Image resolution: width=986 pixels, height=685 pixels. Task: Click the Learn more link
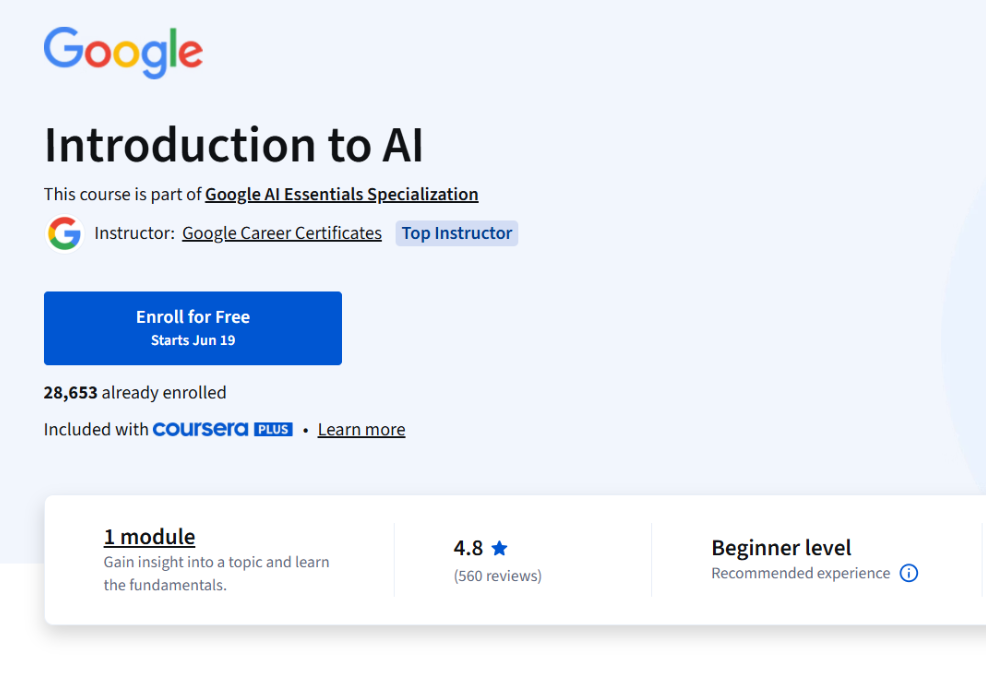coord(361,428)
